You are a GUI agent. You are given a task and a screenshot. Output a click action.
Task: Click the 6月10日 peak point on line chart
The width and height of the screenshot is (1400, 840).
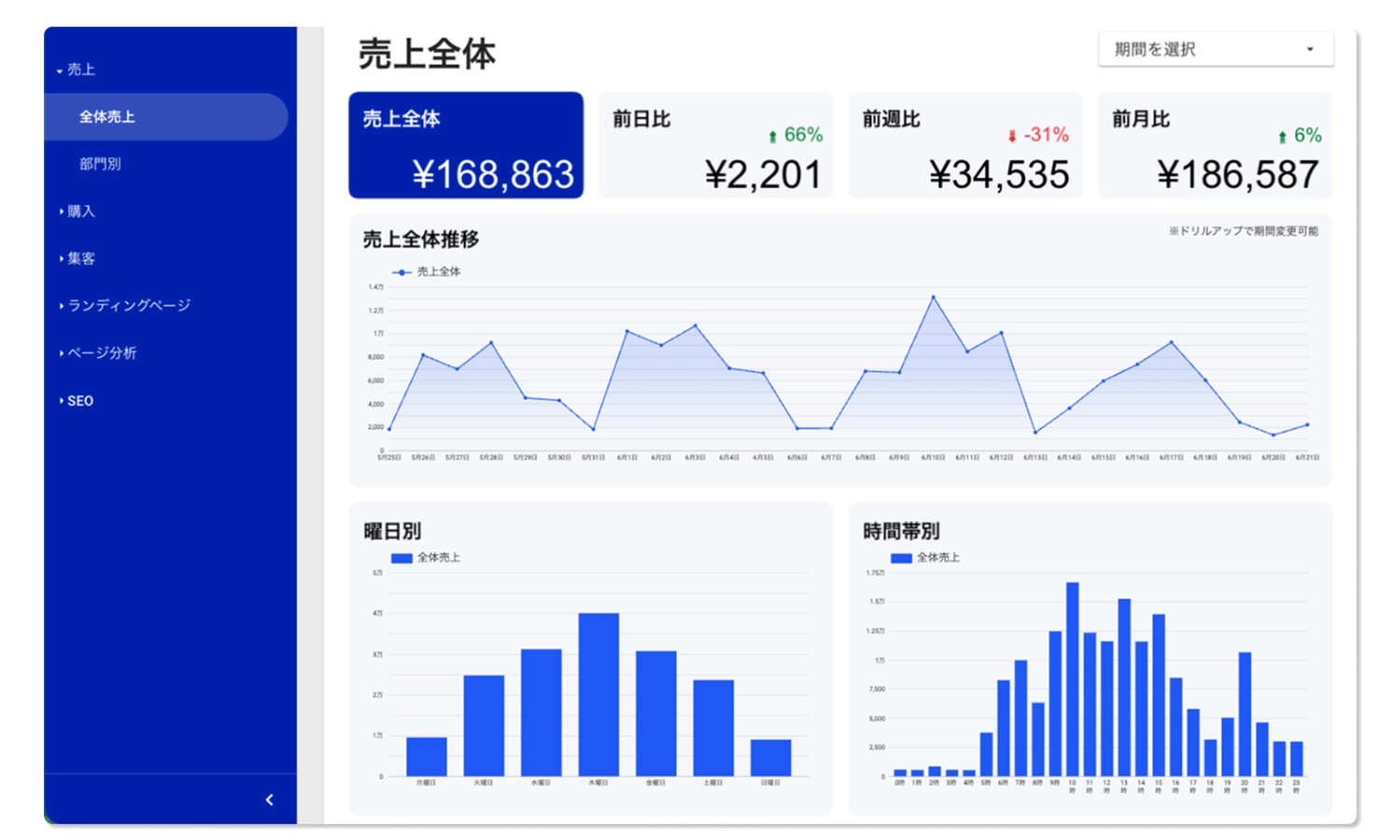[x=933, y=297]
